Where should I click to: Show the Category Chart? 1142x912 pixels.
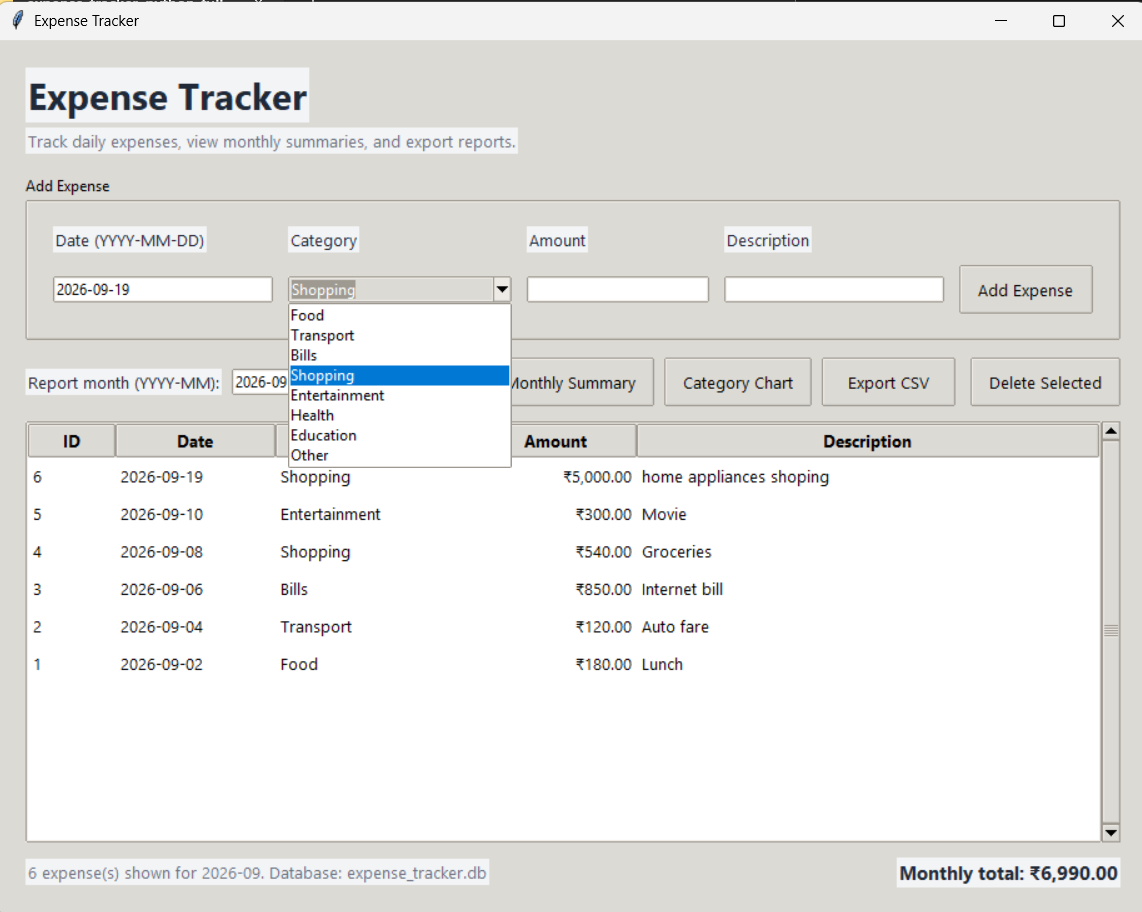tap(738, 382)
